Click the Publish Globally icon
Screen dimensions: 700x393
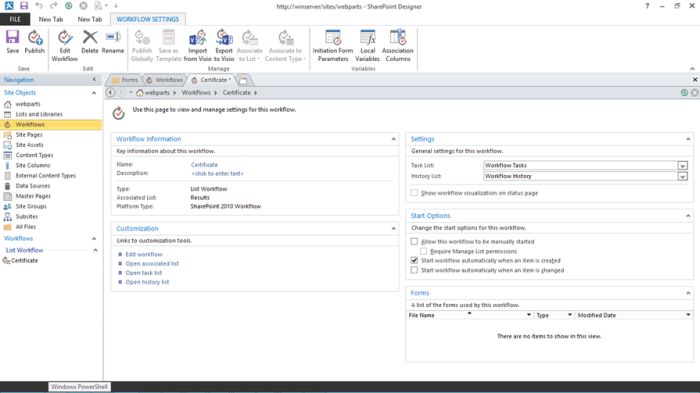142,46
